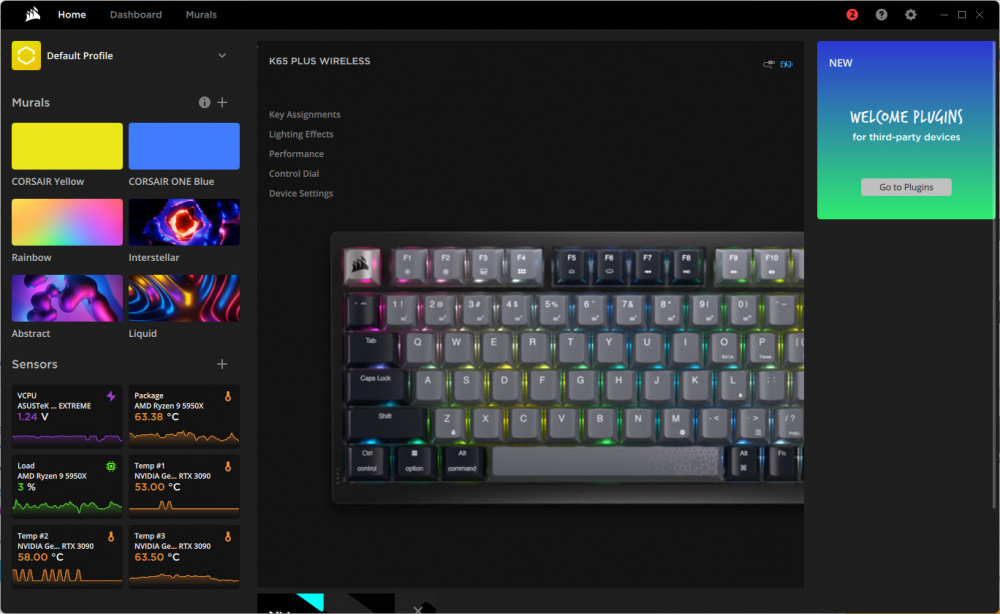This screenshot has height=614, width=1000.
Task: Open the Temp #3 63.50 °C sensor card
Action: (x=184, y=556)
